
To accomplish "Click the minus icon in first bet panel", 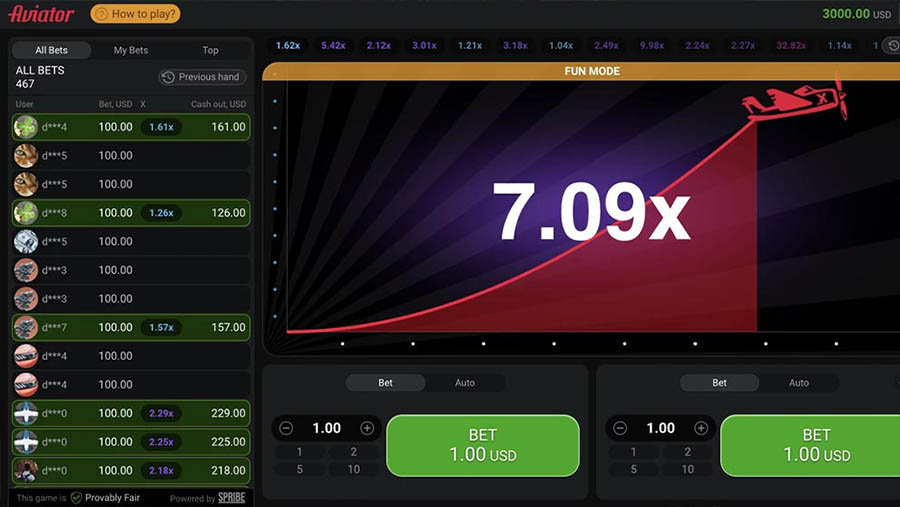I will tap(286, 428).
